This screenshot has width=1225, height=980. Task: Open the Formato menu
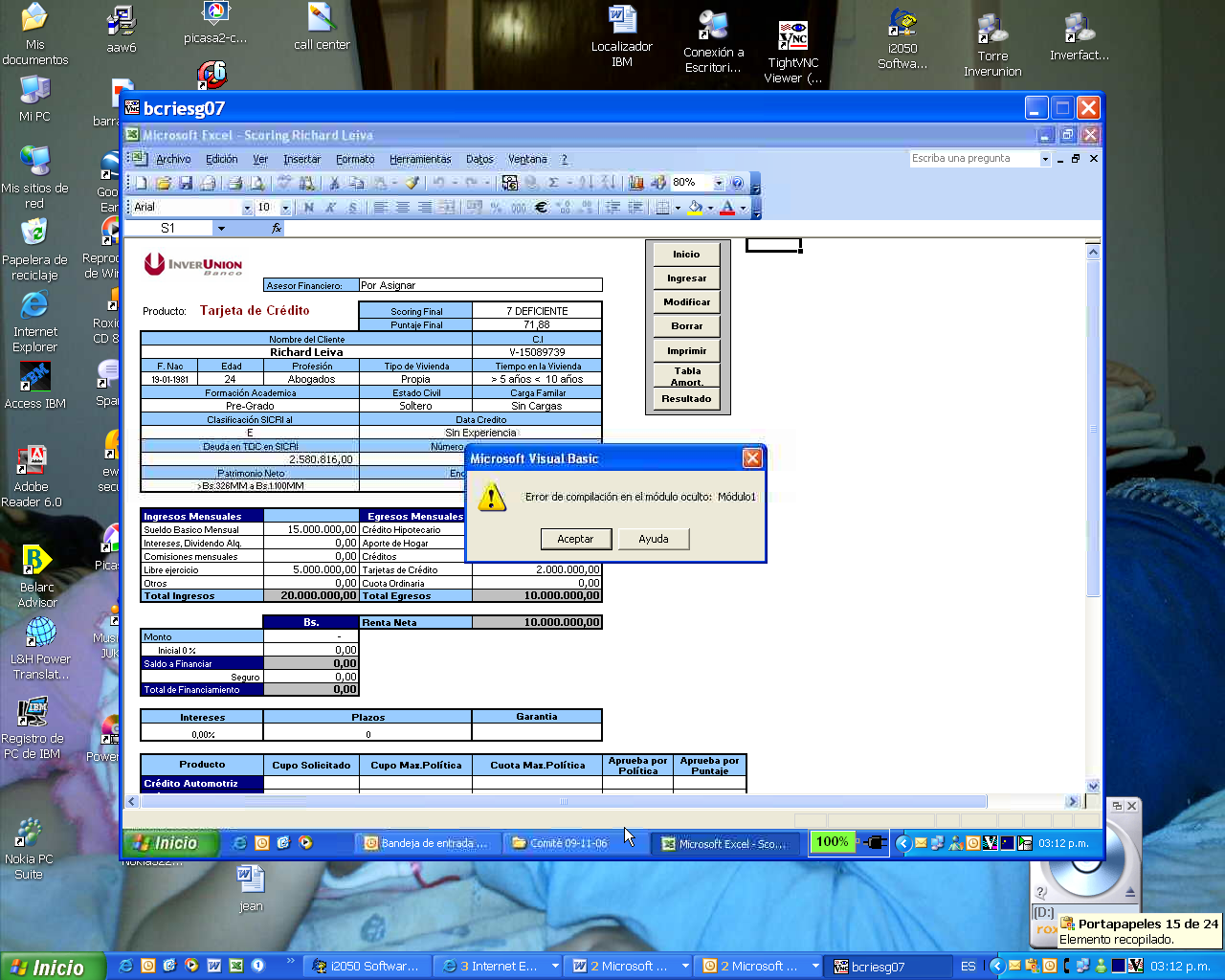pyautogui.click(x=355, y=159)
